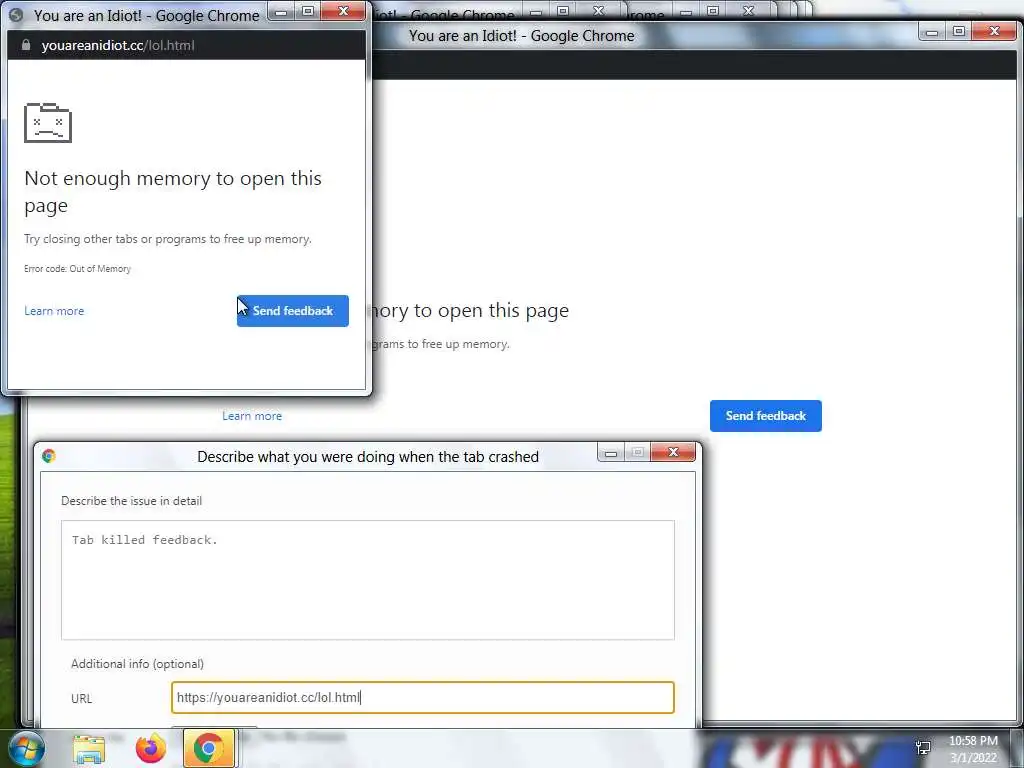Close the small 'You are an Idiot!' popup
Screen dimensions: 1024x768
click(x=344, y=11)
